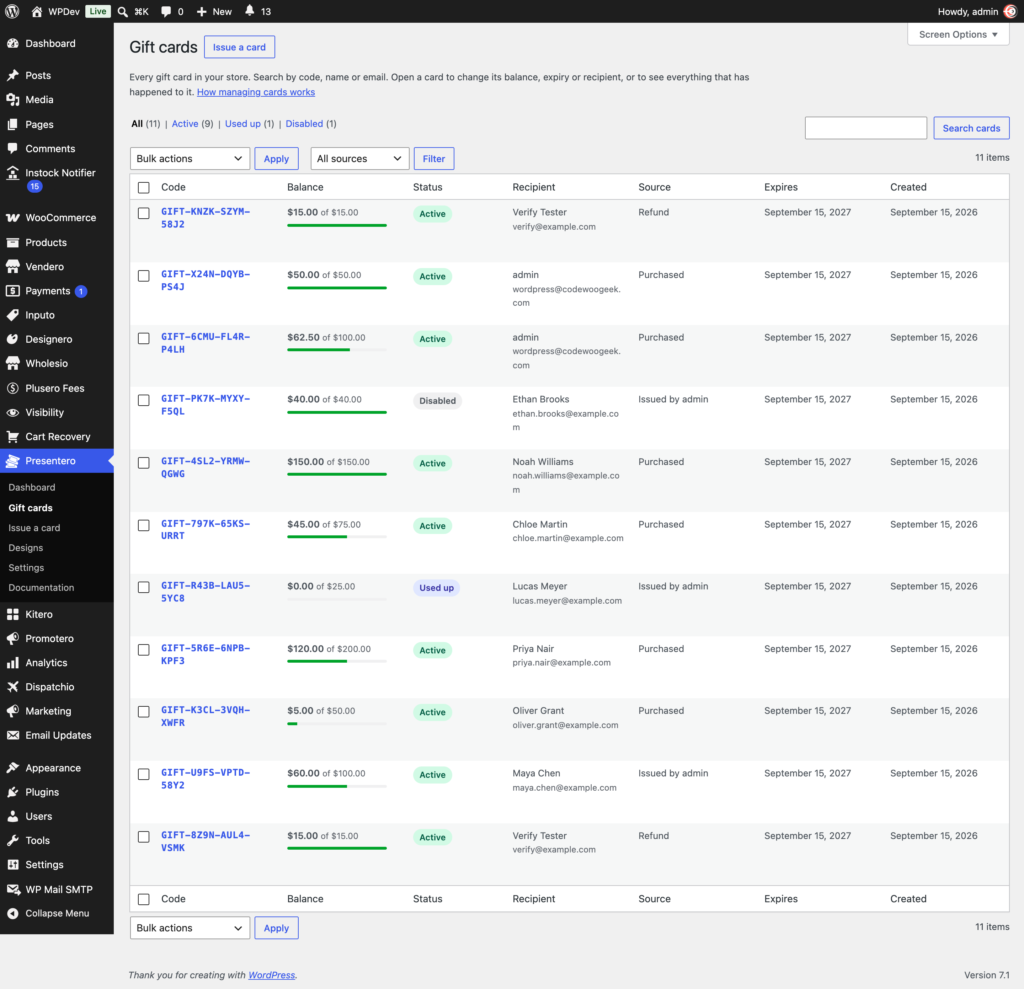Image resolution: width=1024 pixels, height=989 pixels.
Task: Check the GIFT-PK7K-MYXY-F5QL row checkbox
Action: 144,400
